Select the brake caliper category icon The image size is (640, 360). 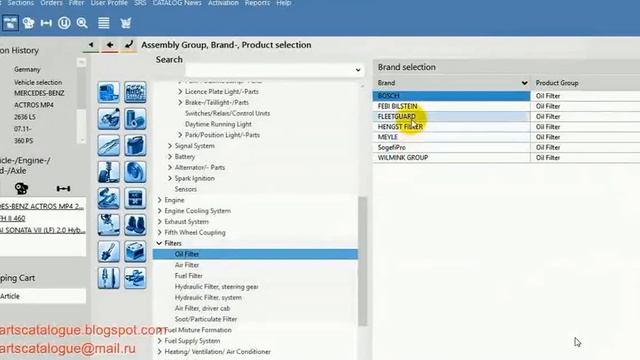pos(109,119)
